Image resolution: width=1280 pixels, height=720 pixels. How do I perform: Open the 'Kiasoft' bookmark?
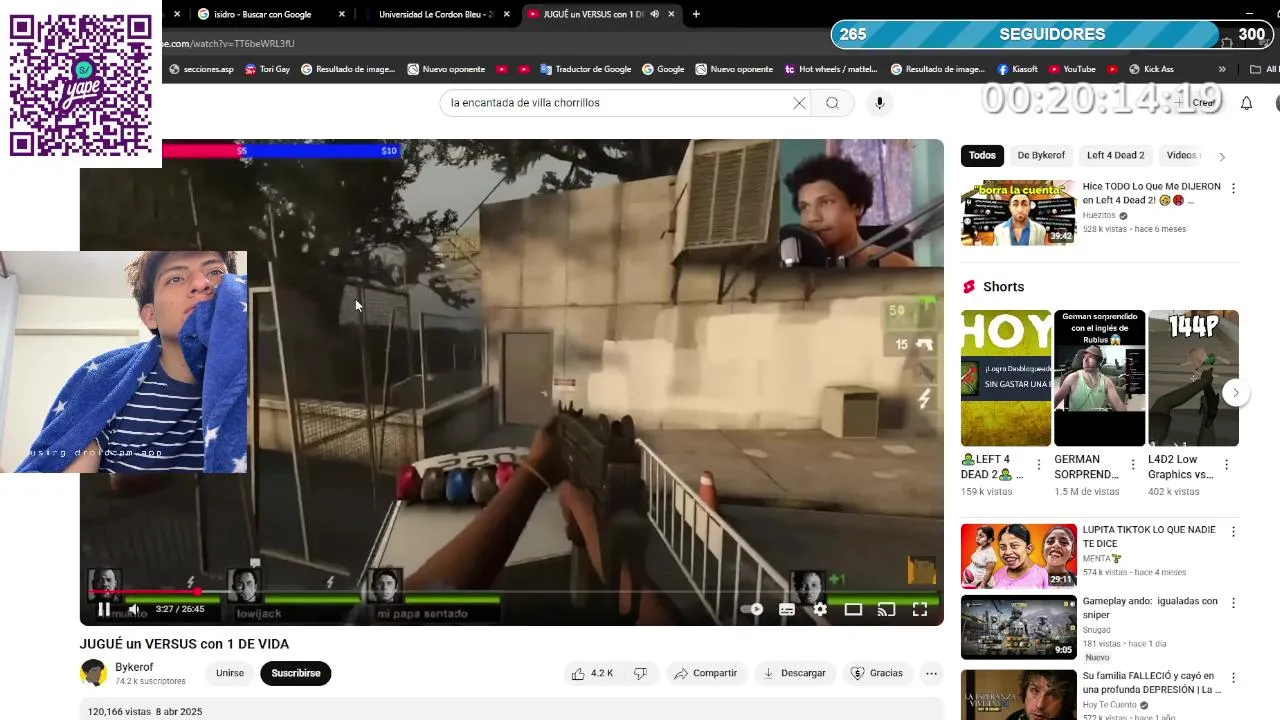(1017, 69)
